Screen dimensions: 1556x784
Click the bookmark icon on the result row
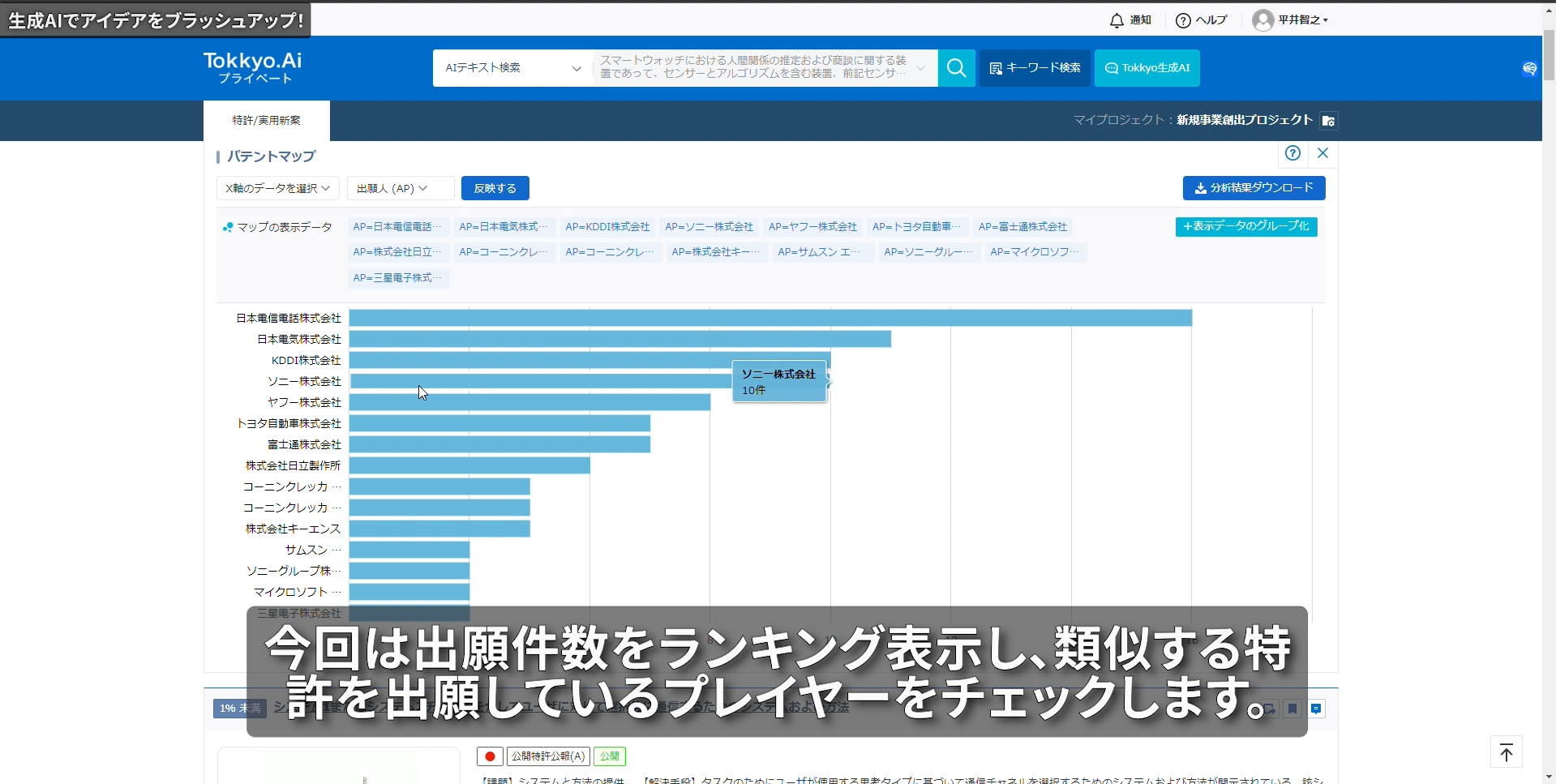1292,709
